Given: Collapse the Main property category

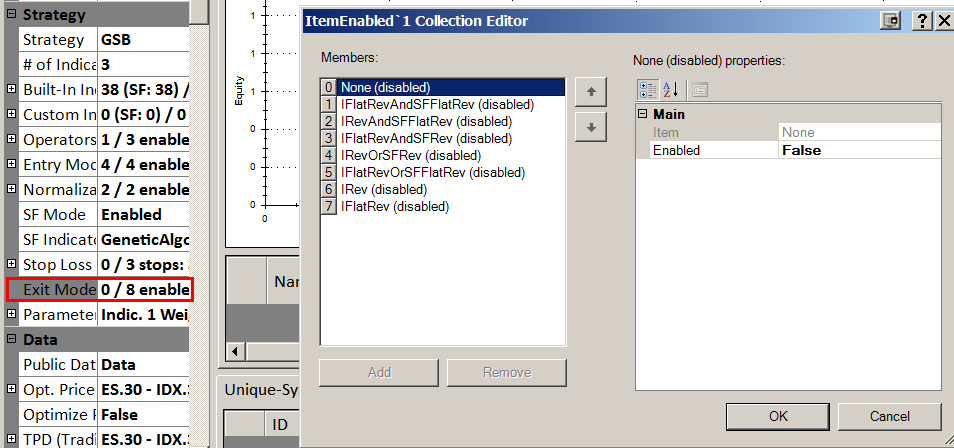Looking at the screenshot, I should [x=643, y=115].
